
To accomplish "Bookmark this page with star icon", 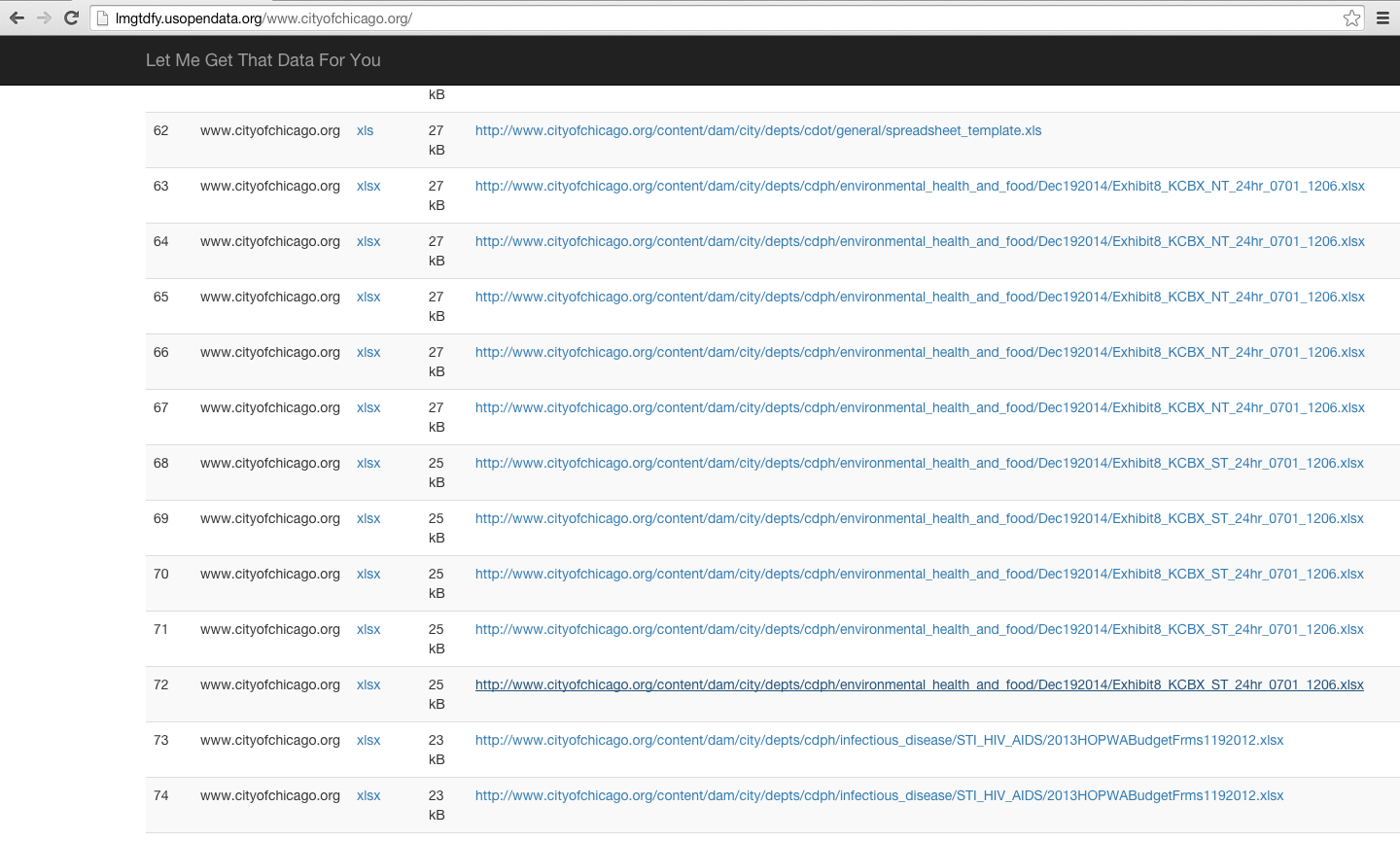I will pyautogui.click(x=1351, y=18).
